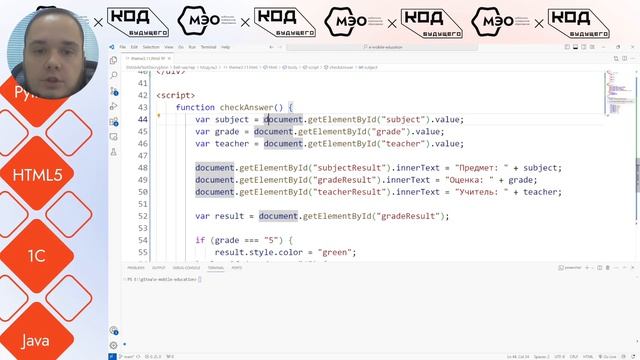Select the Terminal panel tab
Viewport: 640px width, 360px height.
216,268
